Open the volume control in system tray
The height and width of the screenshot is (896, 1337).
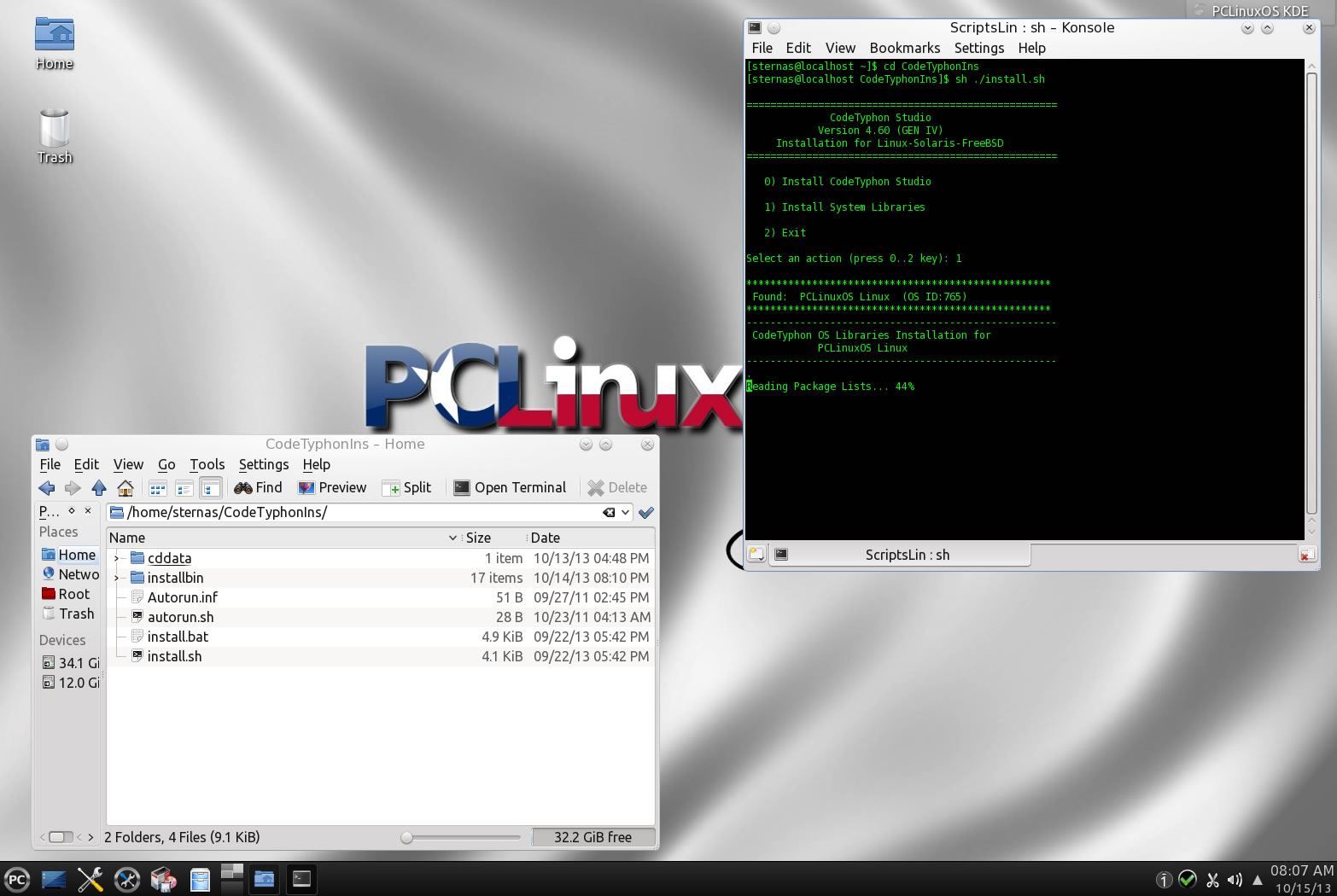[1235, 880]
